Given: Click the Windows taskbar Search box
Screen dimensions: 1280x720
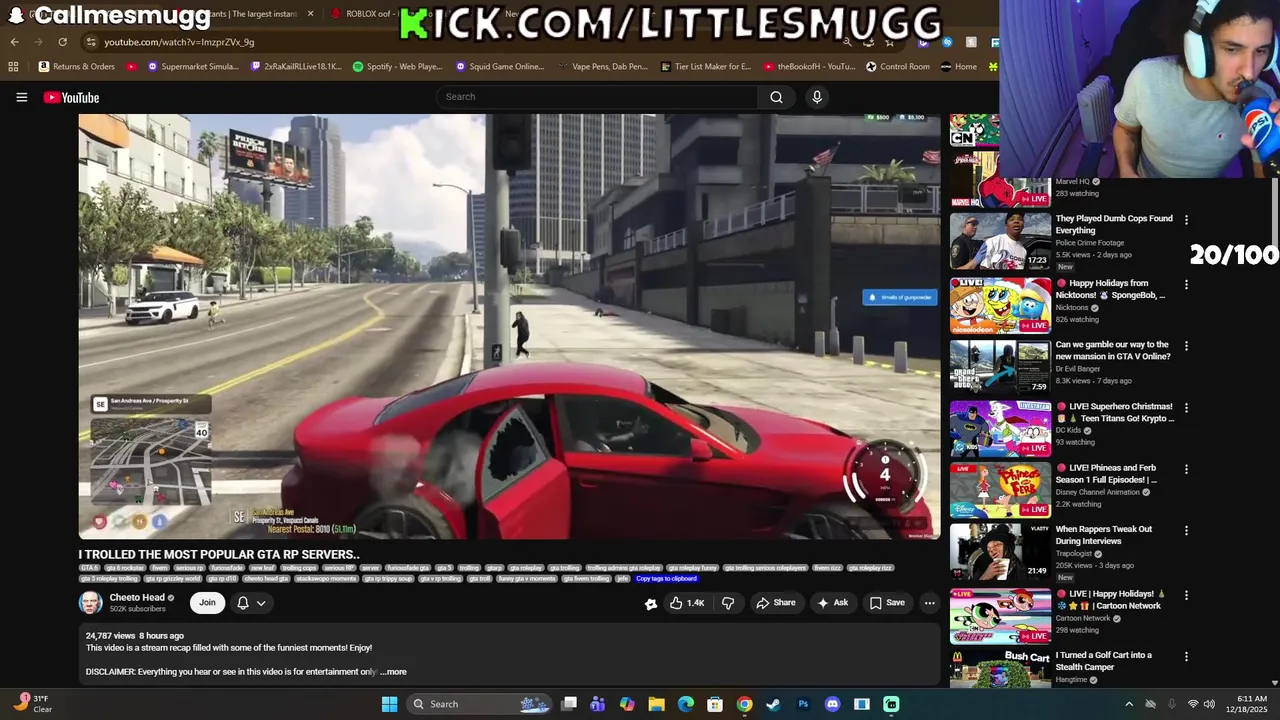Looking at the screenshot, I should pos(478,704).
